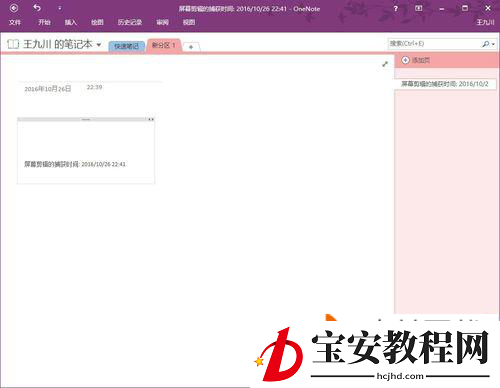Select the 新分区 1 section tab

click(164, 45)
